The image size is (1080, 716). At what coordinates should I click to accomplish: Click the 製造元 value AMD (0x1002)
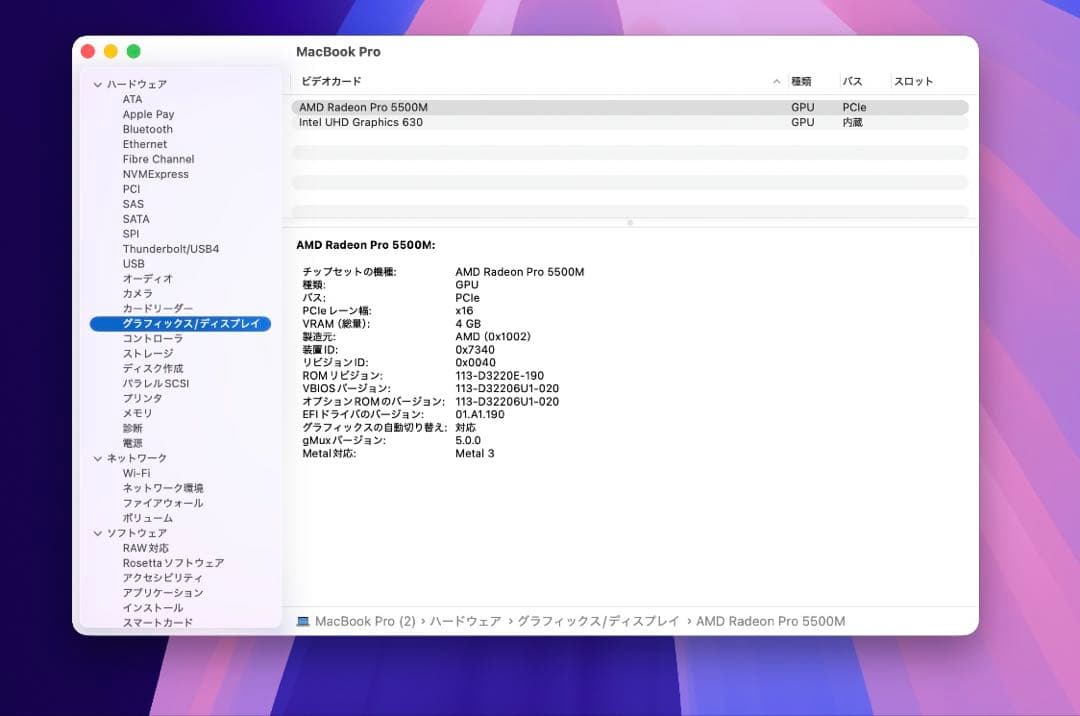pyautogui.click(x=492, y=337)
